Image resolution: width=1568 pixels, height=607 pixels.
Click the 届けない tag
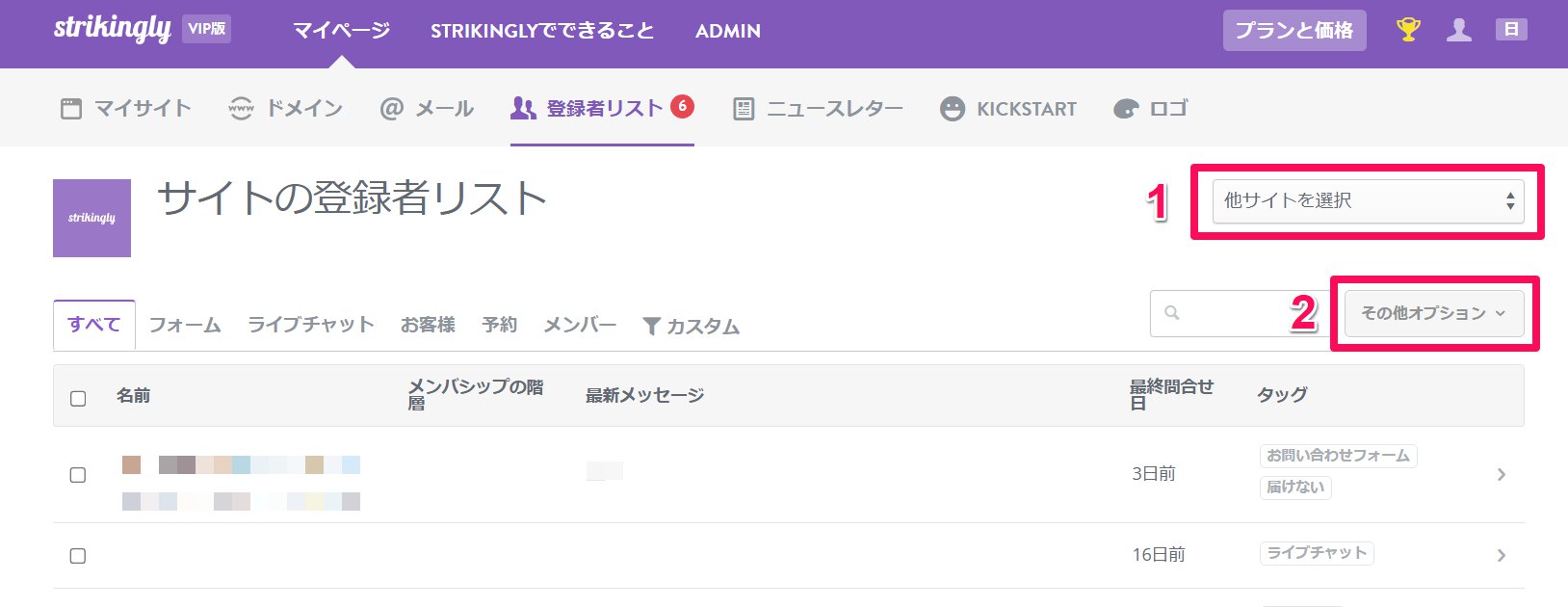(1295, 488)
